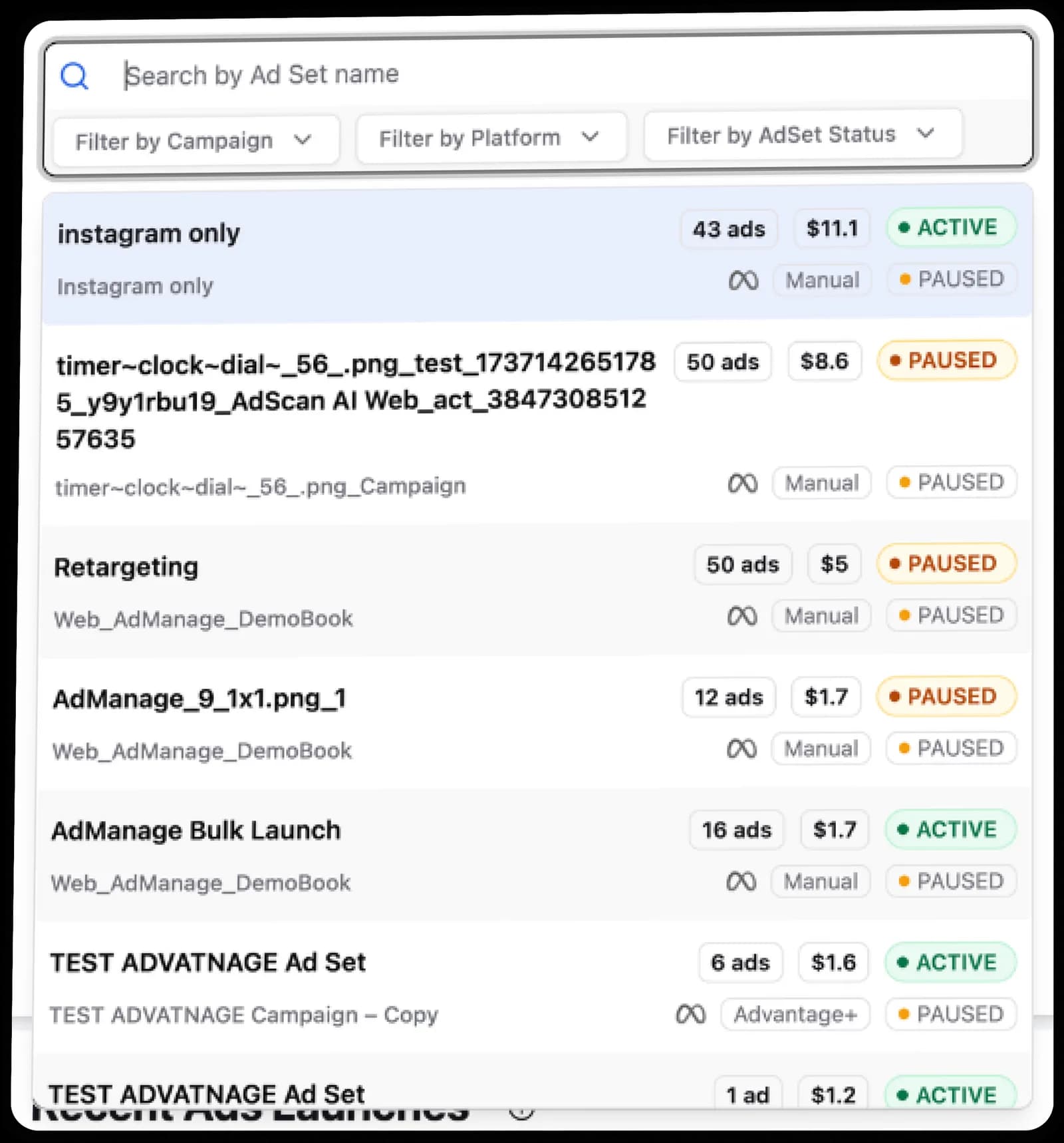The height and width of the screenshot is (1143, 1064).
Task: Click Meta icon beside Advantage+ badge
Action: pos(690,1015)
